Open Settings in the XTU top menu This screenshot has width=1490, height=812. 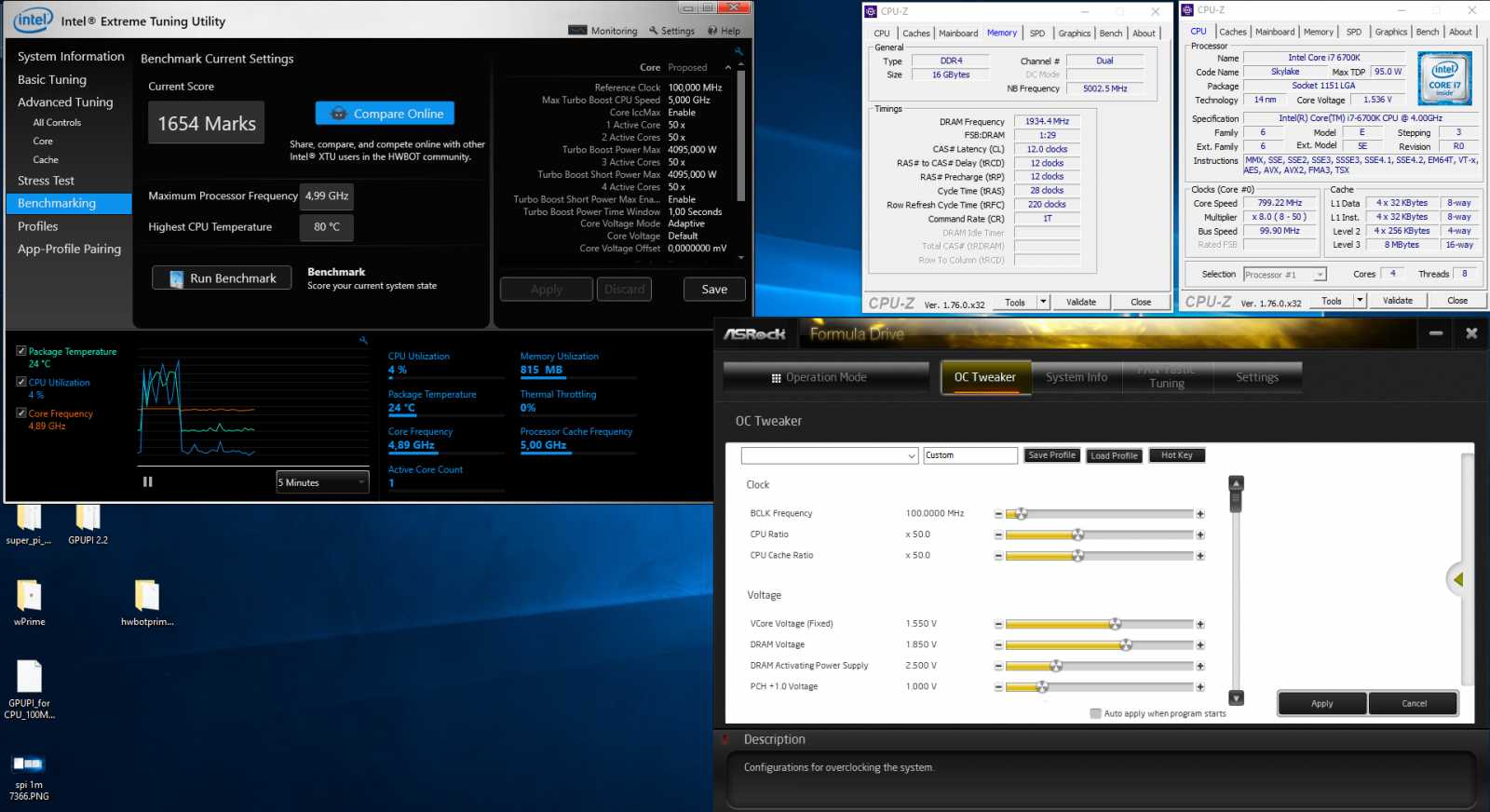coord(671,31)
